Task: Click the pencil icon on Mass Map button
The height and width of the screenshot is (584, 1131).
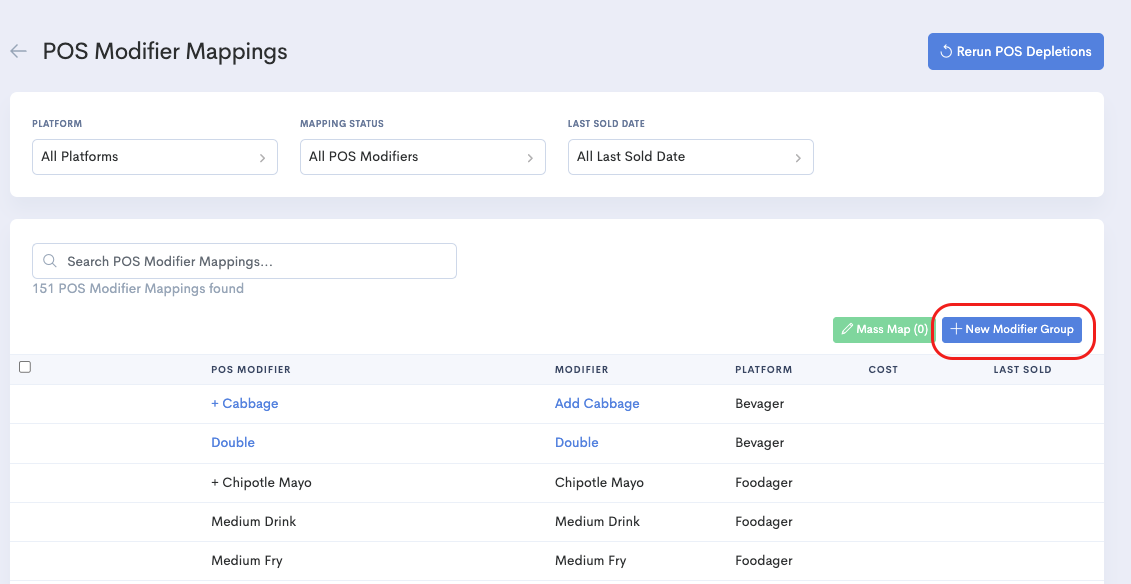Action: click(x=850, y=329)
